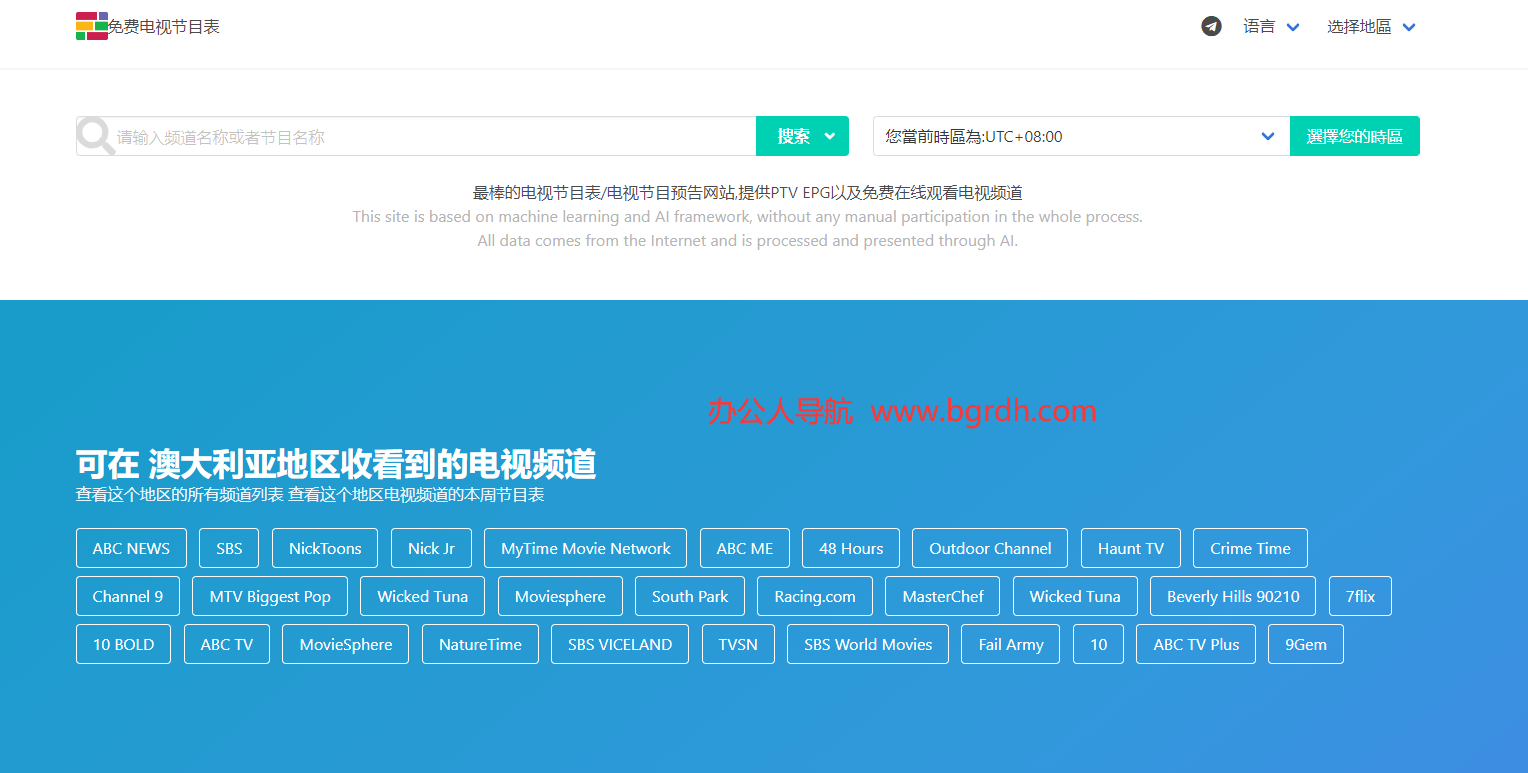The width and height of the screenshot is (1528, 773).
Task: Click the colorful site logo icon
Action: point(92,27)
